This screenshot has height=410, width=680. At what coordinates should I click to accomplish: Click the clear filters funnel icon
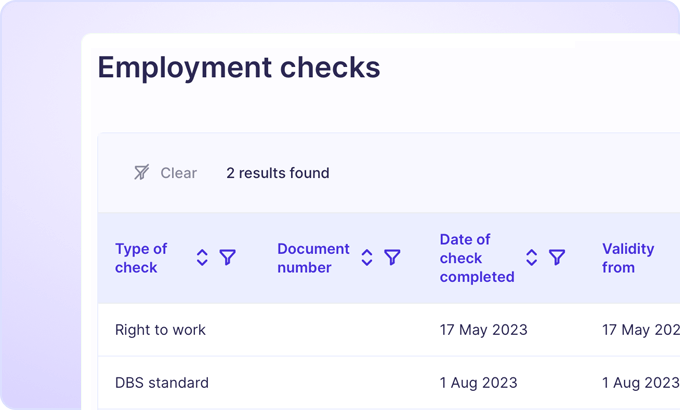tap(142, 173)
